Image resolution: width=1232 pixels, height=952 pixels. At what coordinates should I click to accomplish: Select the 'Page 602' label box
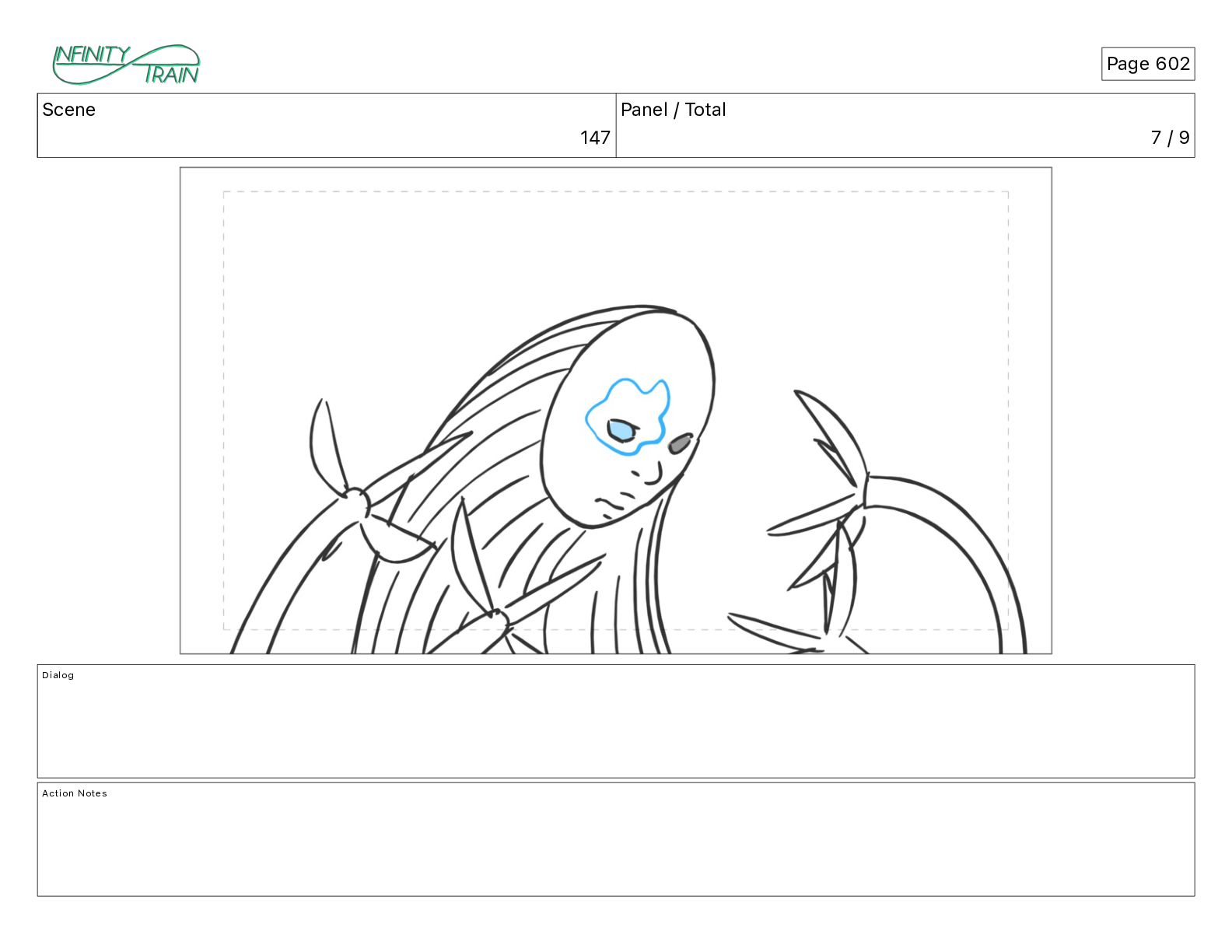click(1148, 64)
